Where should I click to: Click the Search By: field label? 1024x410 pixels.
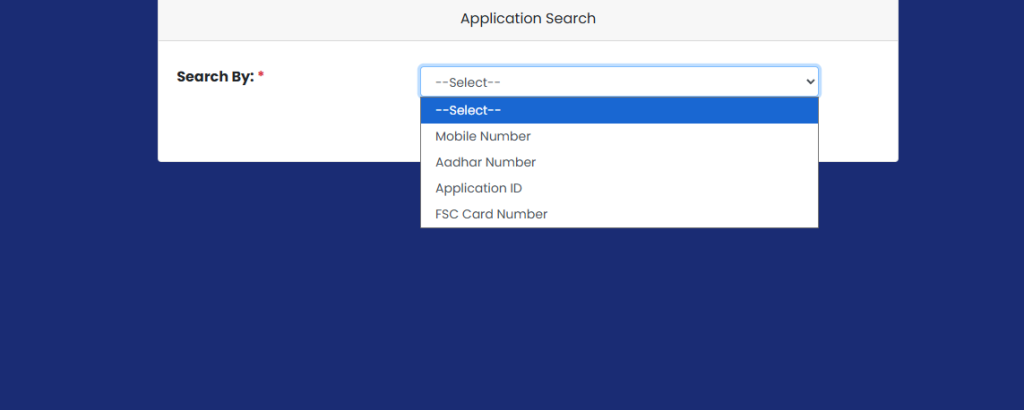(x=215, y=77)
